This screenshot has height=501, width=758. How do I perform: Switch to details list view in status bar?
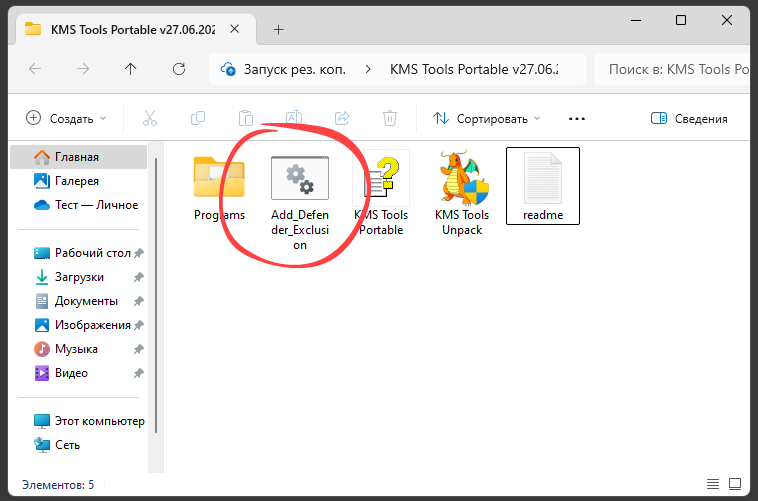point(711,485)
